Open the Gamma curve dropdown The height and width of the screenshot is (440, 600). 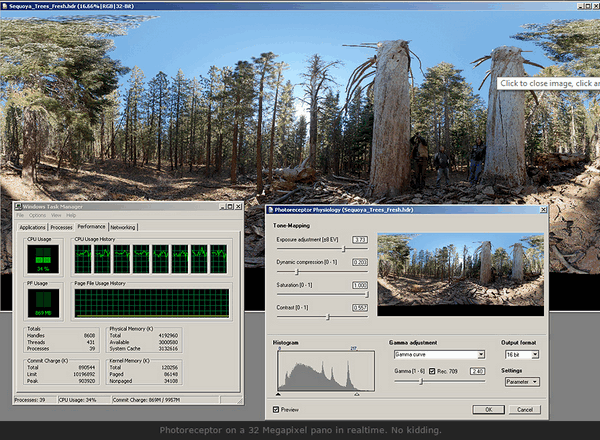point(439,355)
